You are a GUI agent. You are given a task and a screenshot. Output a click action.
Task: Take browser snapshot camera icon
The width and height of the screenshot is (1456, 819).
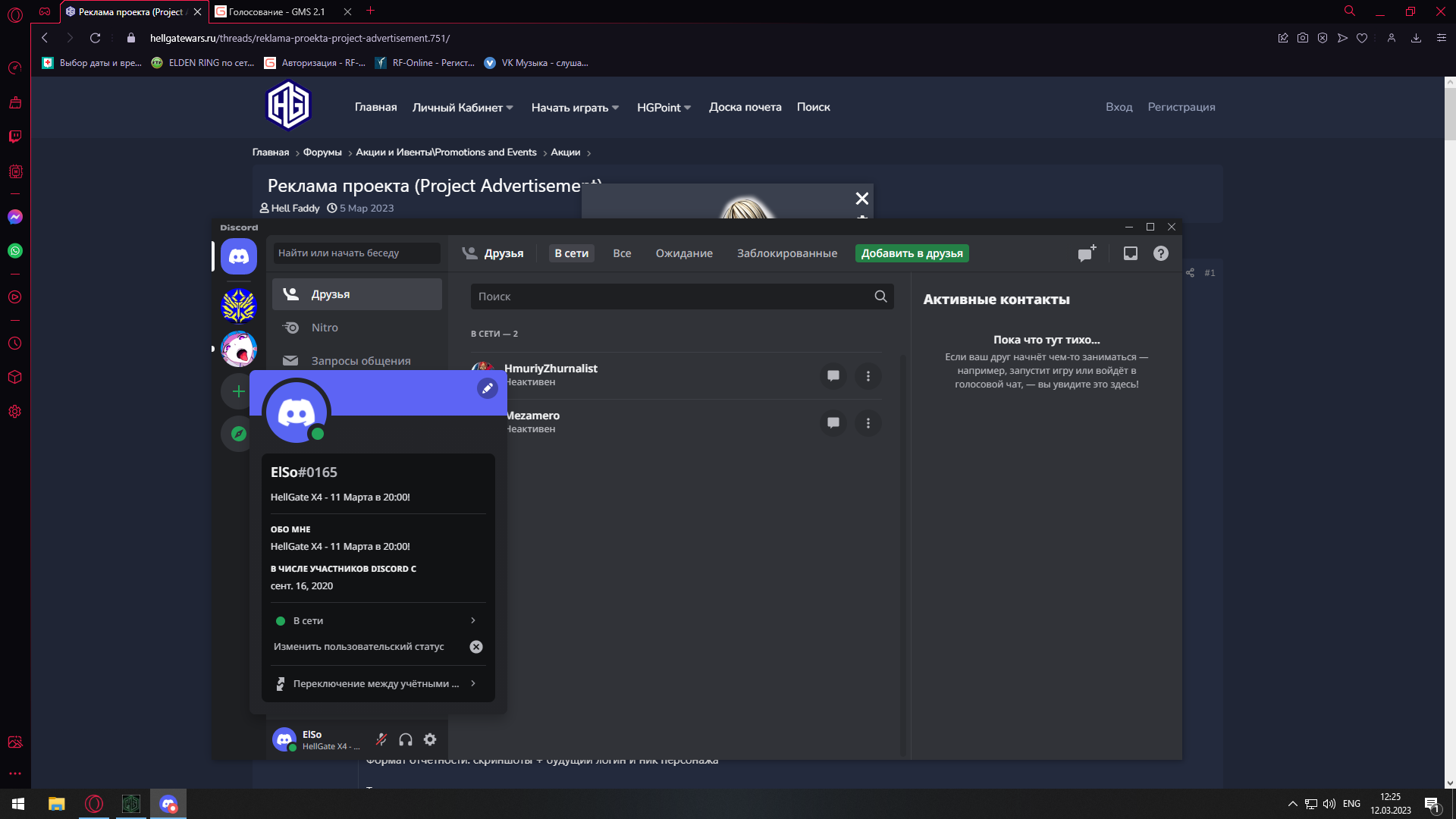point(1303,38)
